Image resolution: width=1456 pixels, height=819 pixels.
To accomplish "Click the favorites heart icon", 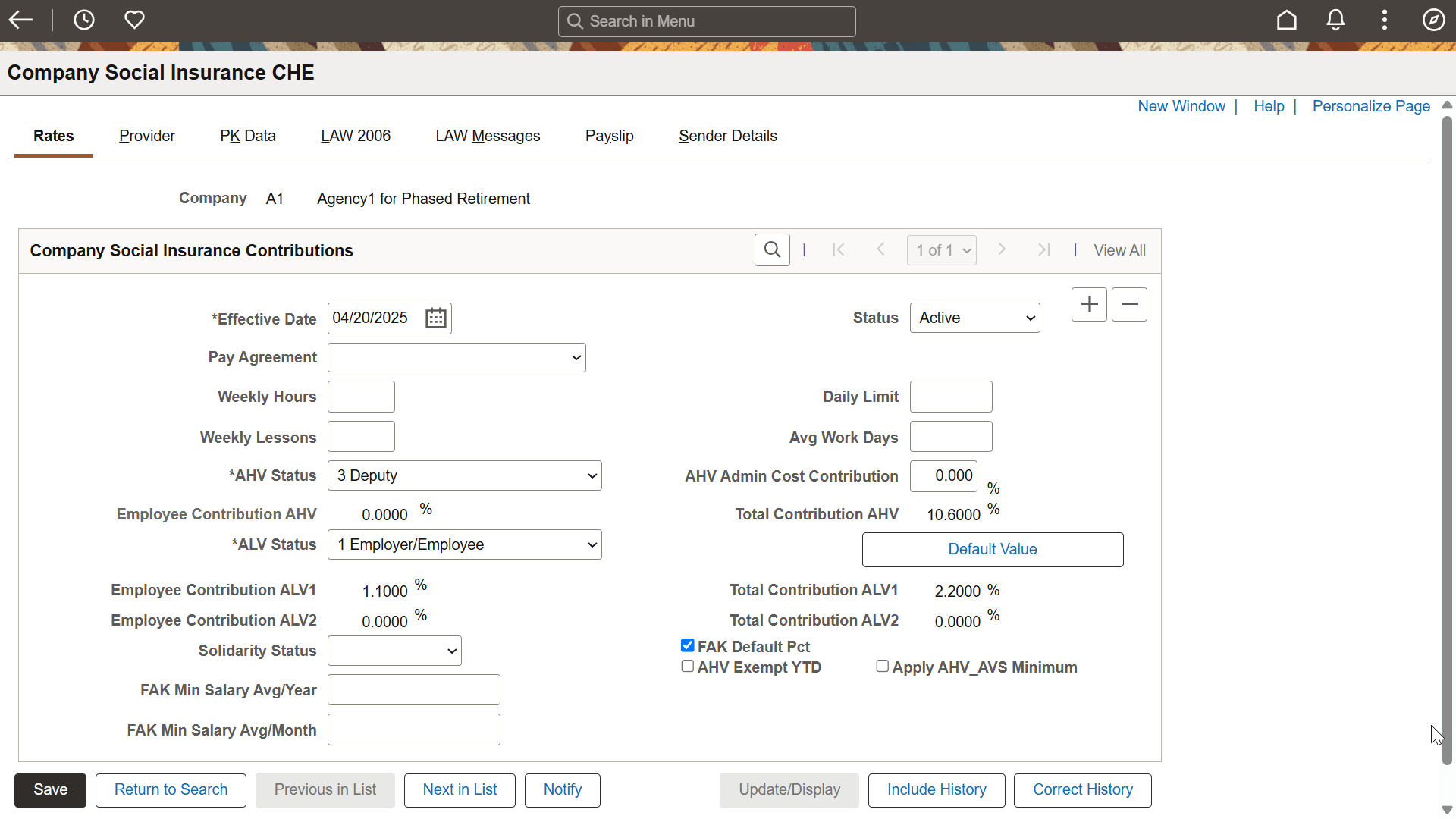I will 134,20.
